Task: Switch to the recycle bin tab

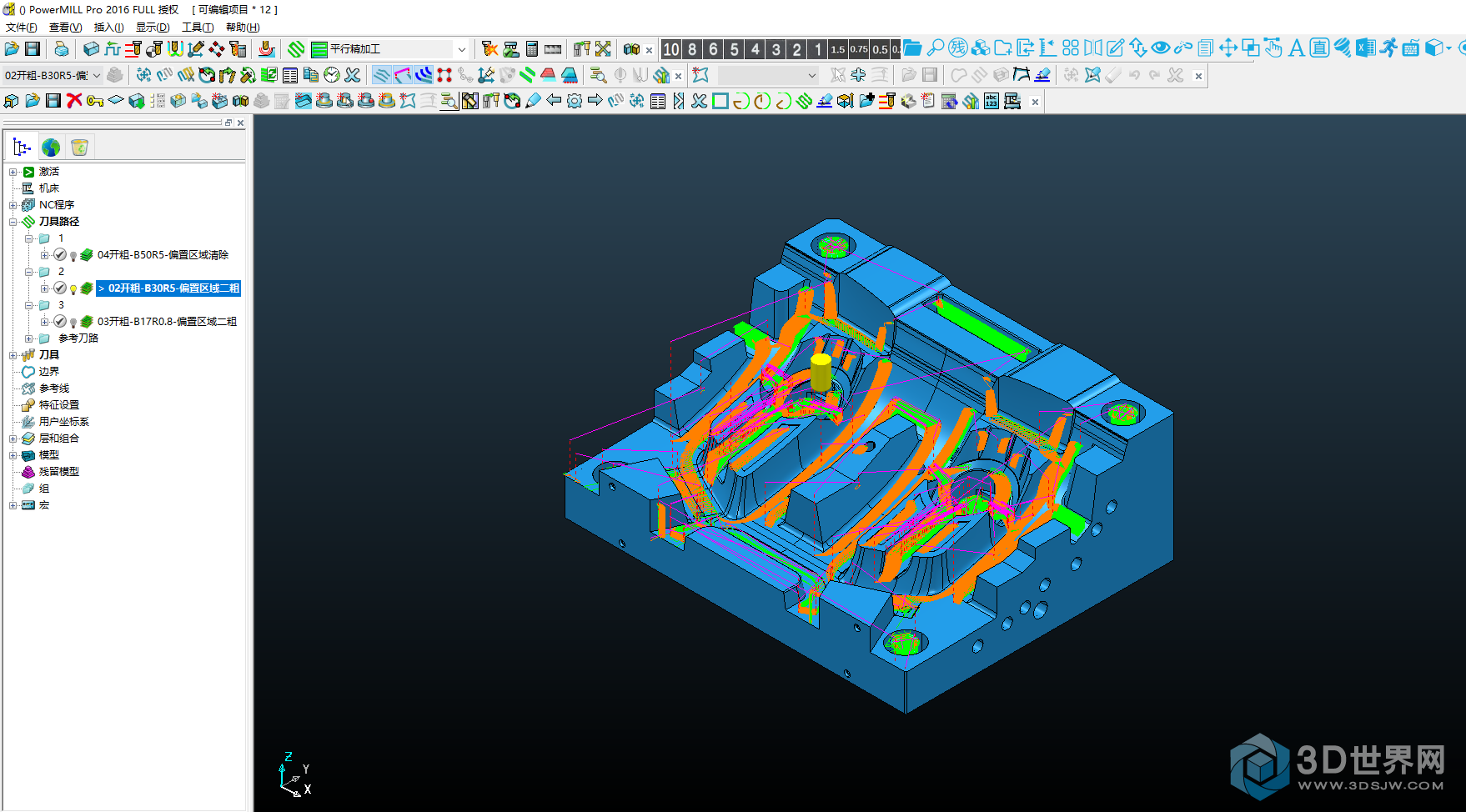Action: click(x=79, y=148)
